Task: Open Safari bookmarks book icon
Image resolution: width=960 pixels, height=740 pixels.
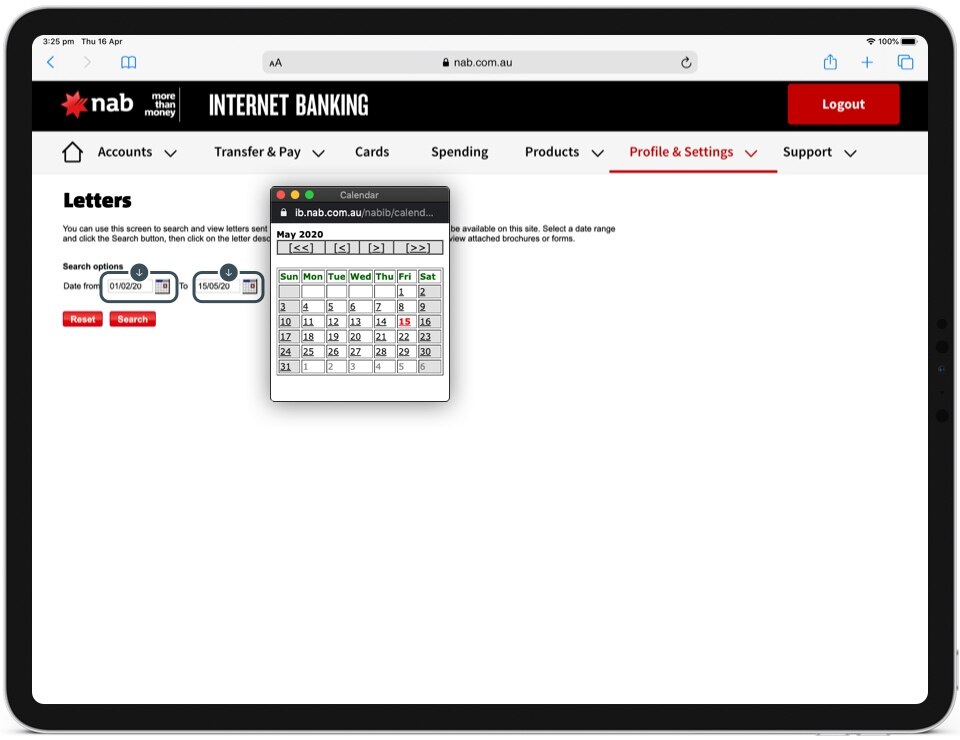Action: (x=129, y=62)
